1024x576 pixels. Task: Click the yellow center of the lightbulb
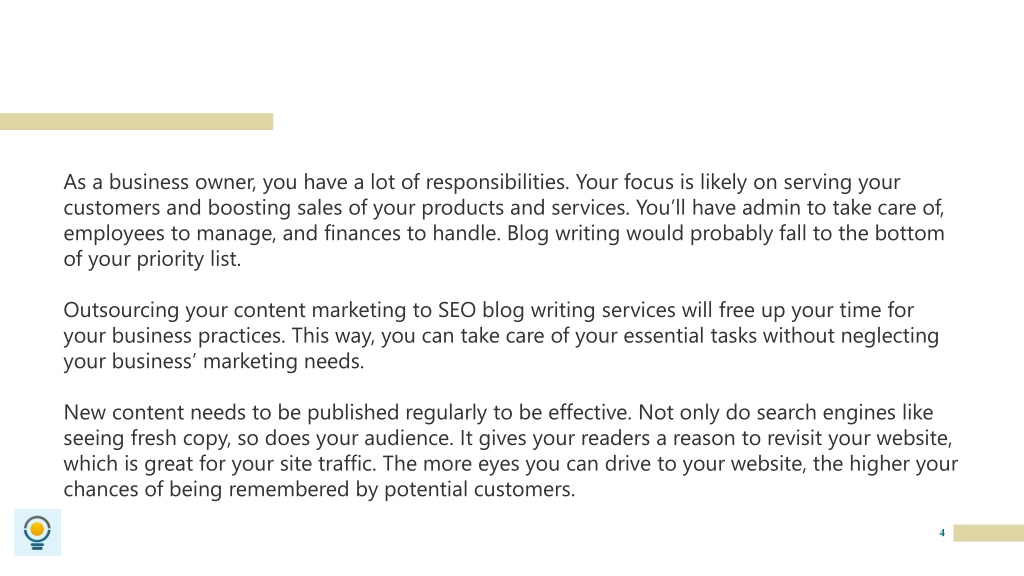tap(37, 528)
